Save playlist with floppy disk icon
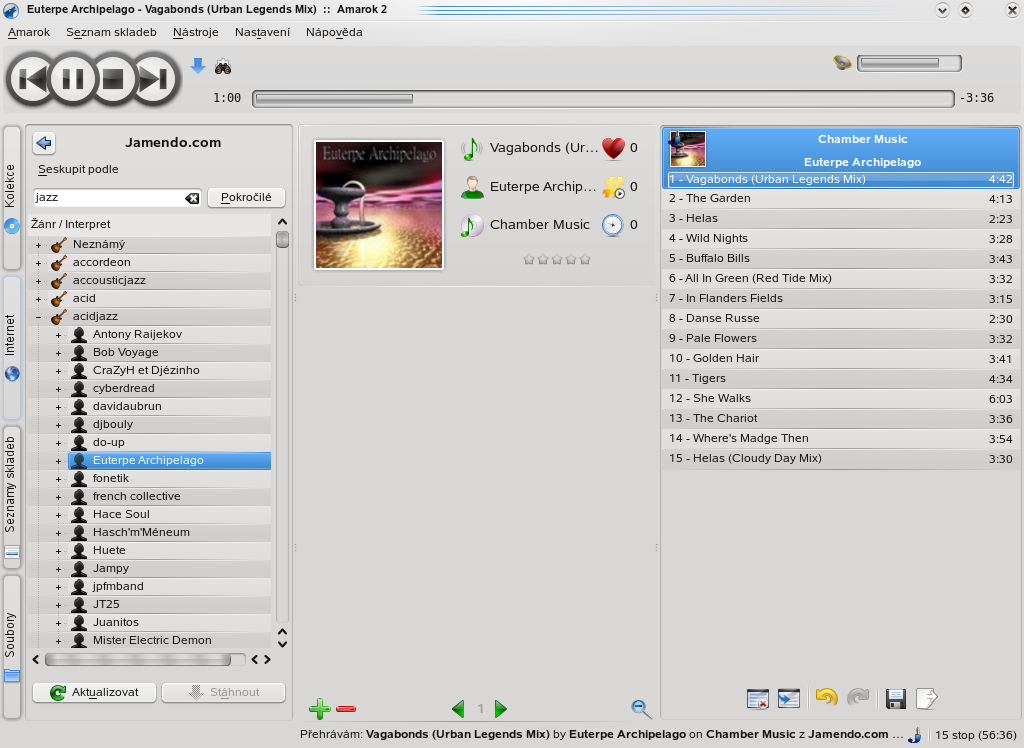This screenshot has width=1024, height=748. click(895, 699)
